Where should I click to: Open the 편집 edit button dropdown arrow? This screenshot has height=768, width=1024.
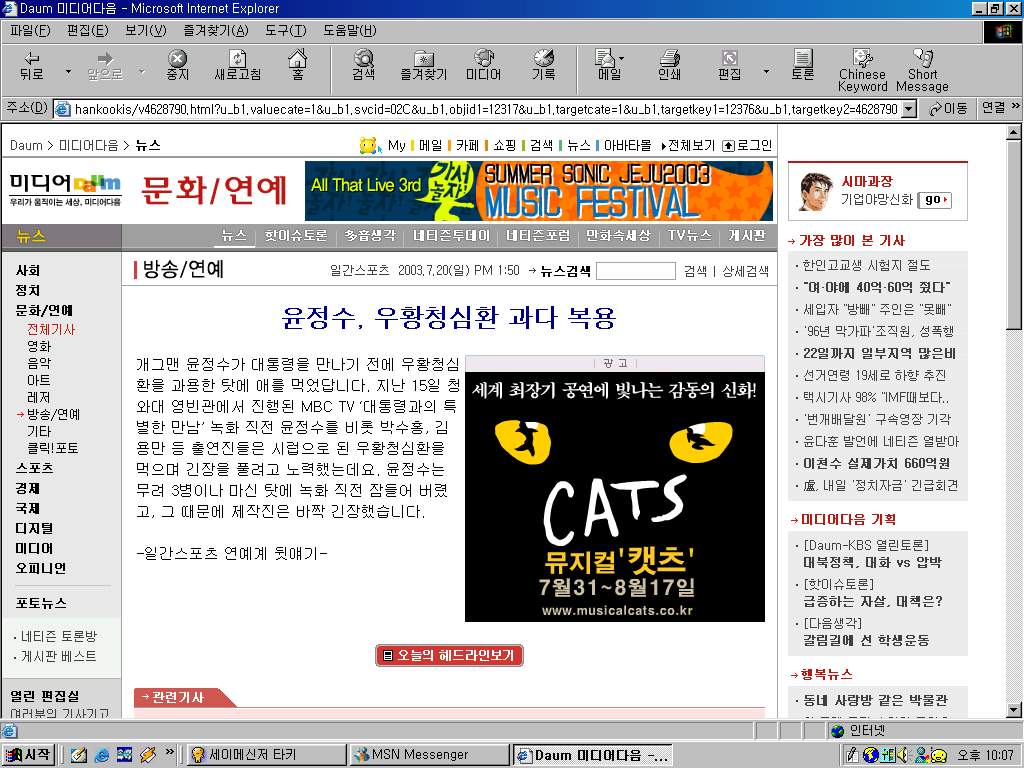point(766,71)
